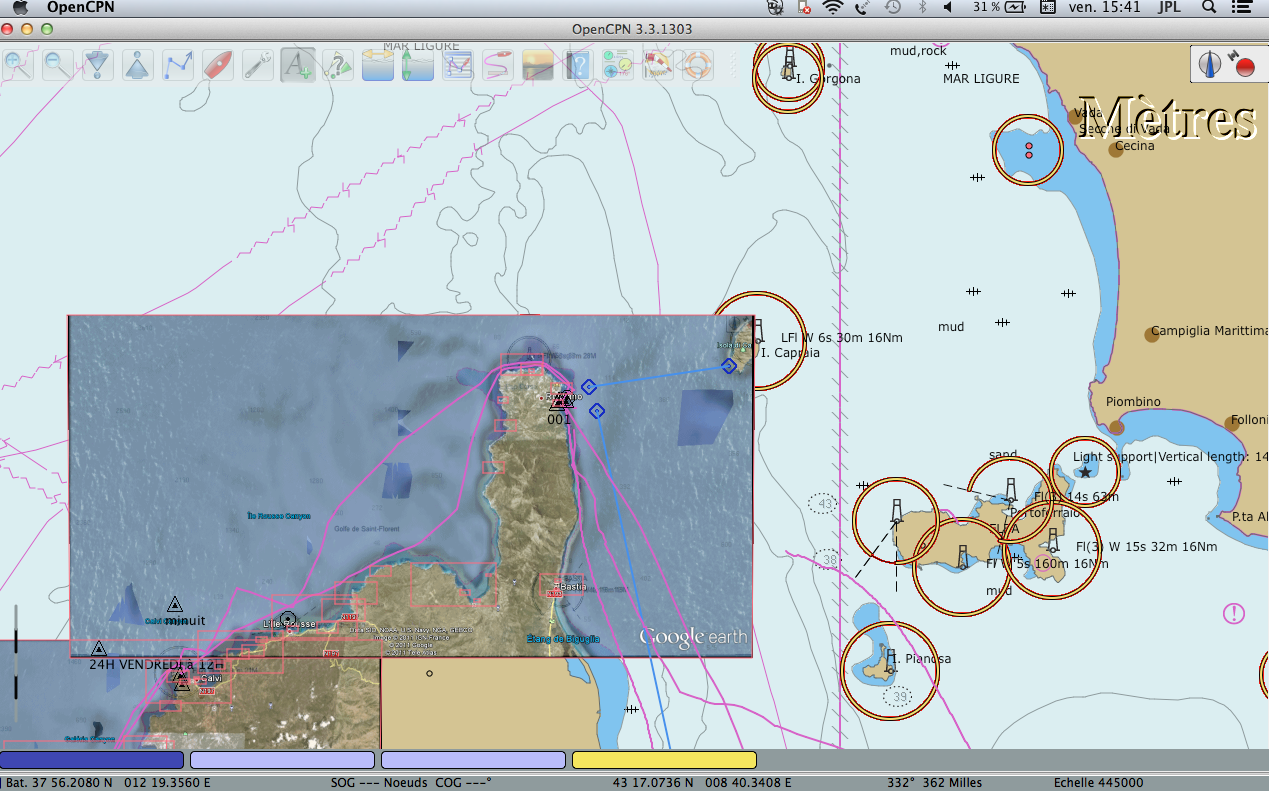This screenshot has width=1269, height=791.
Task: Click waypoint '24H VENDREDI à 12H'
Action: point(98,649)
